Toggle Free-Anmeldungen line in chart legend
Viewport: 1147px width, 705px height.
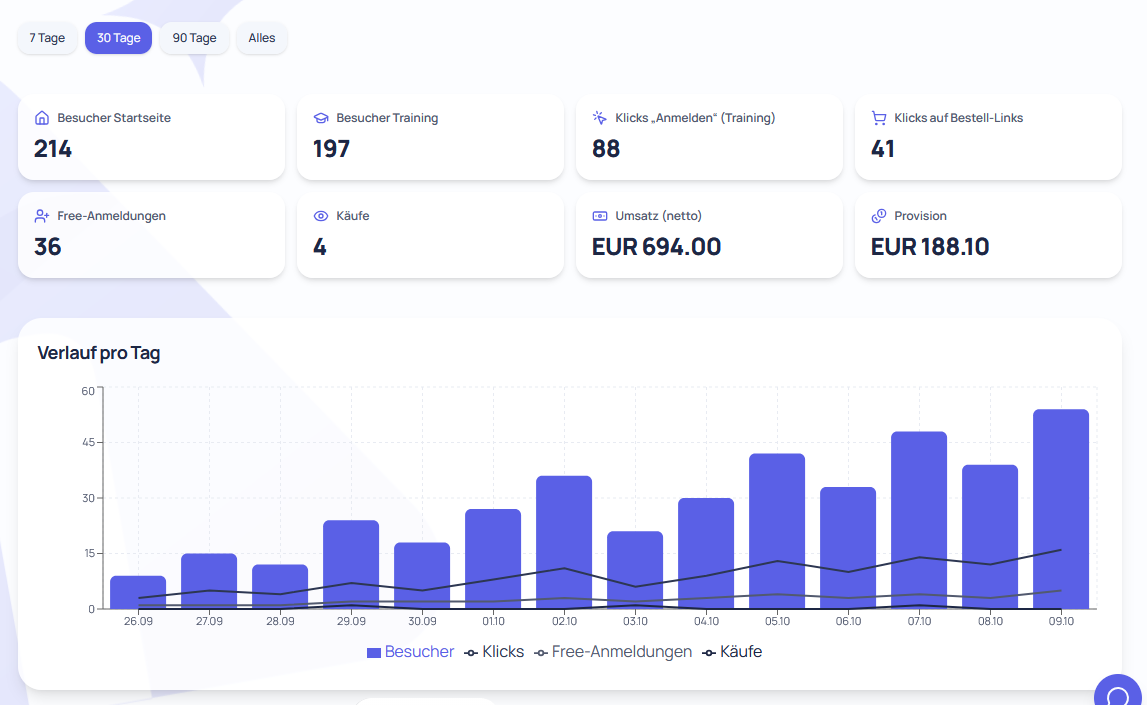tap(613, 652)
